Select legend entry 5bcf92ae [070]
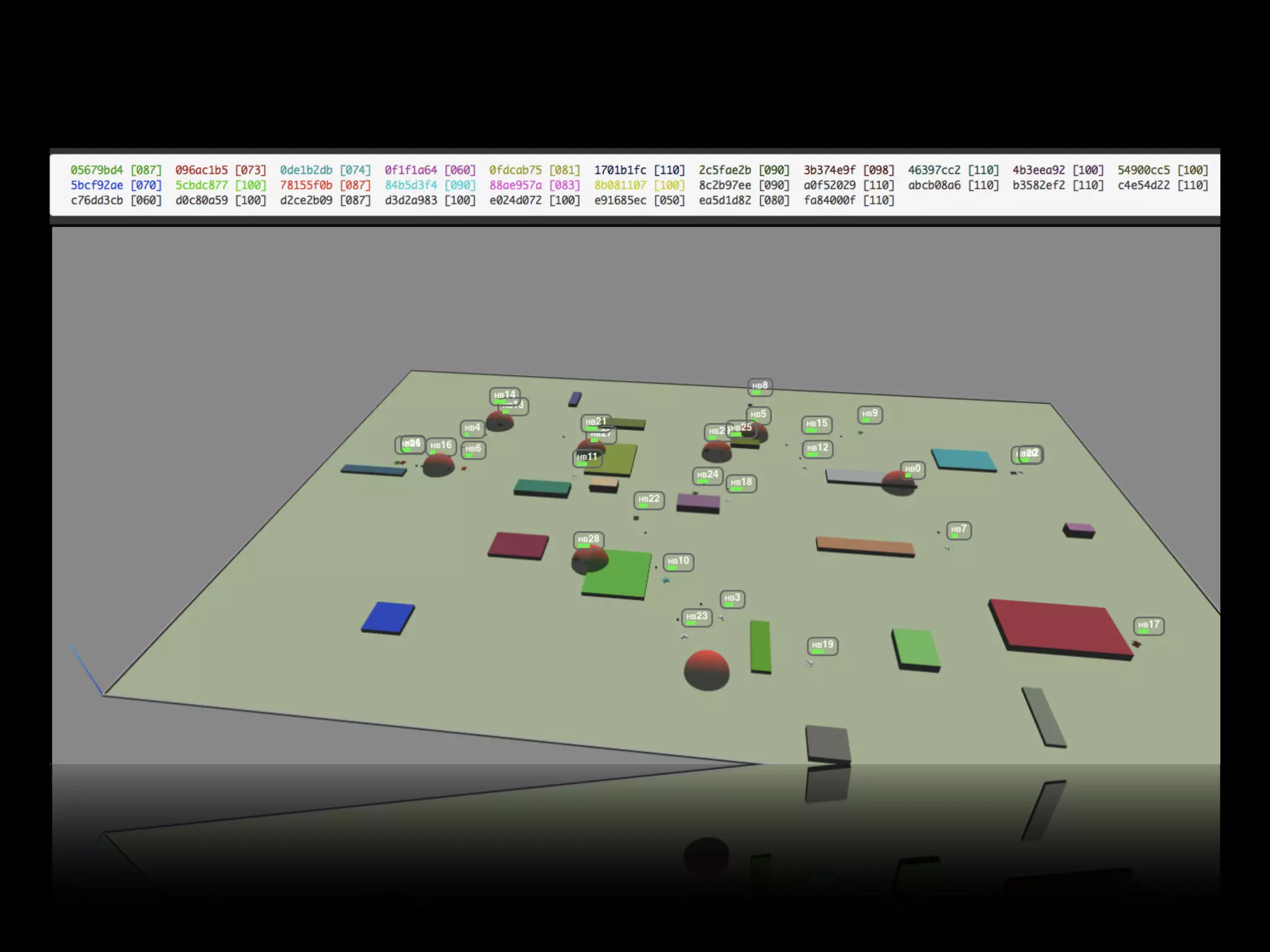This screenshot has height=952, width=1270. [116, 185]
